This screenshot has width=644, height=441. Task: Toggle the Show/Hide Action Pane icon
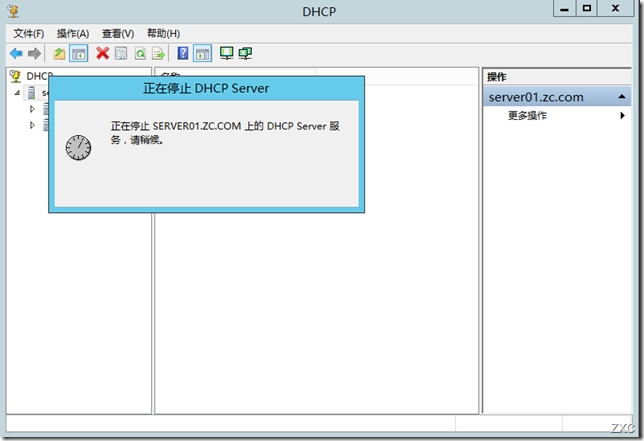click(202, 53)
